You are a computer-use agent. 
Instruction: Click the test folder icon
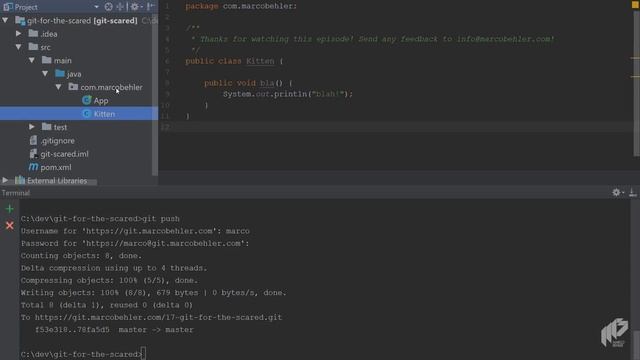[x=47, y=127]
